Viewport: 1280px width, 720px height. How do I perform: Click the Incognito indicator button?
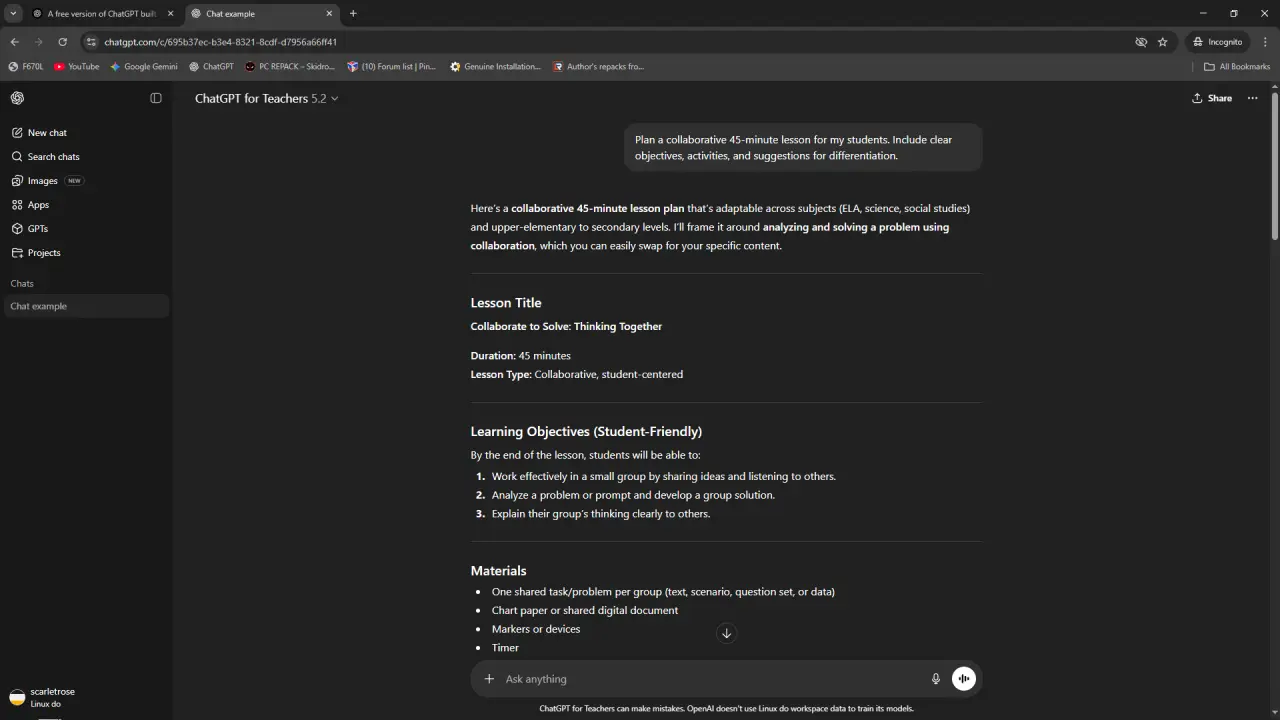click(x=1217, y=42)
